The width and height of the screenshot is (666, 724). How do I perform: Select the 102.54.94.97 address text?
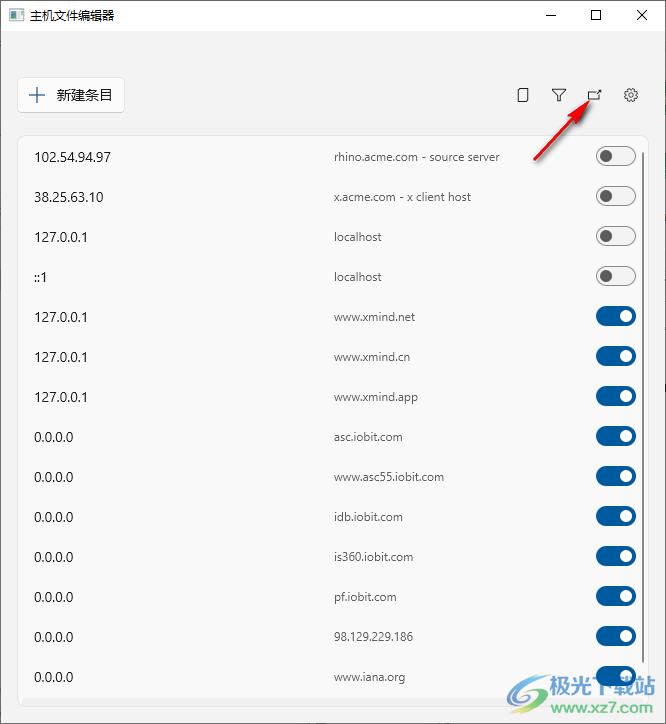(73, 157)
